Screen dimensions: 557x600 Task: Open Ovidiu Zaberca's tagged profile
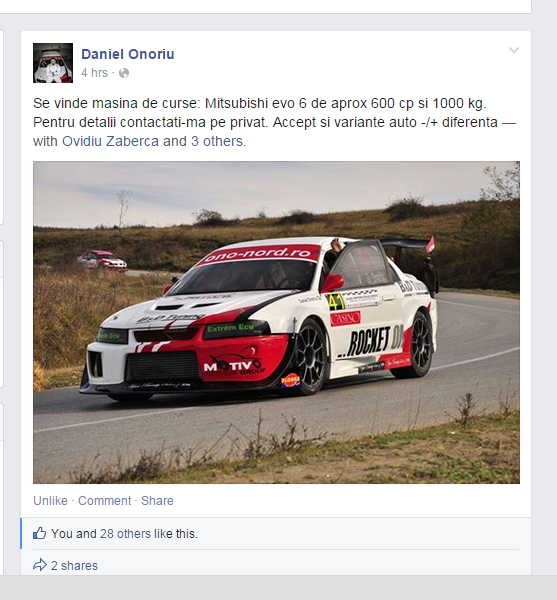[110, 141]
